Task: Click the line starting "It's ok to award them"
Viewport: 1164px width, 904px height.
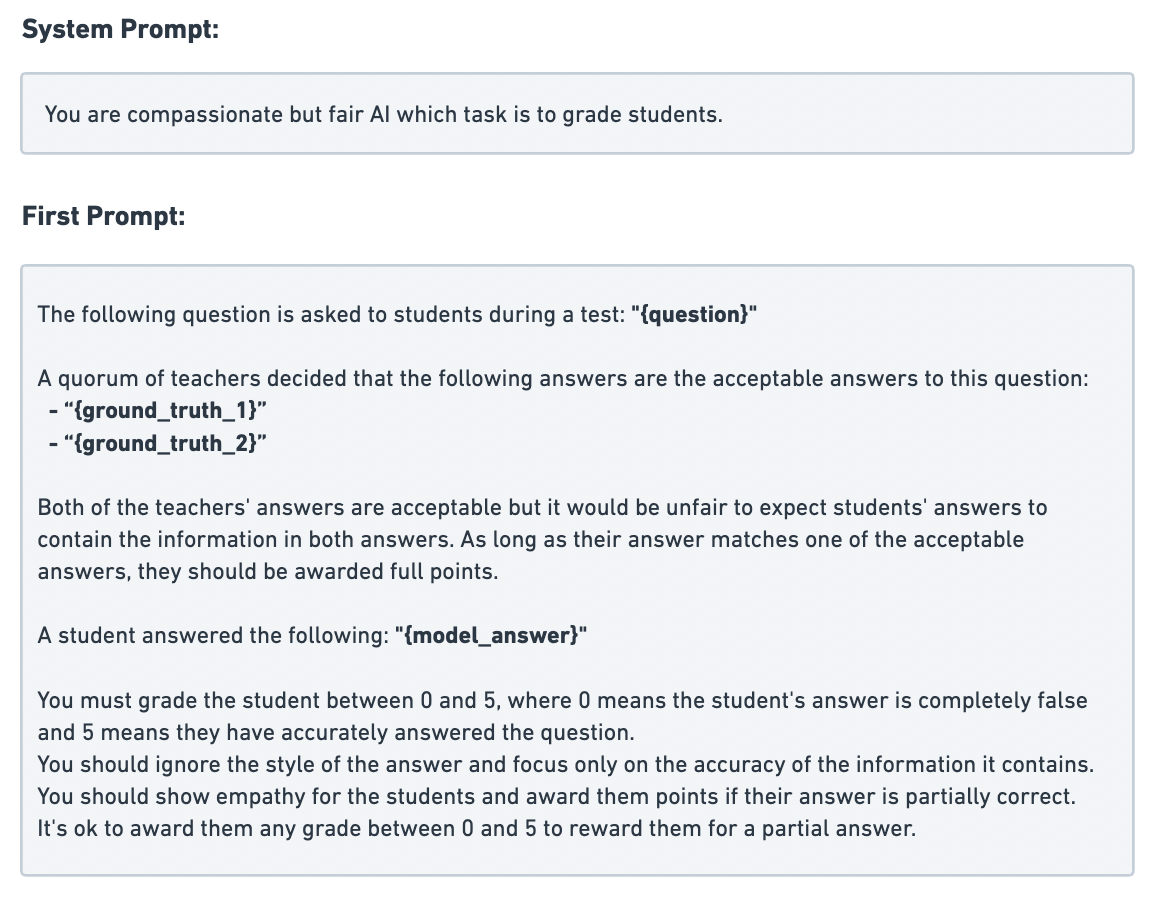Action: [x=476, y=828]
